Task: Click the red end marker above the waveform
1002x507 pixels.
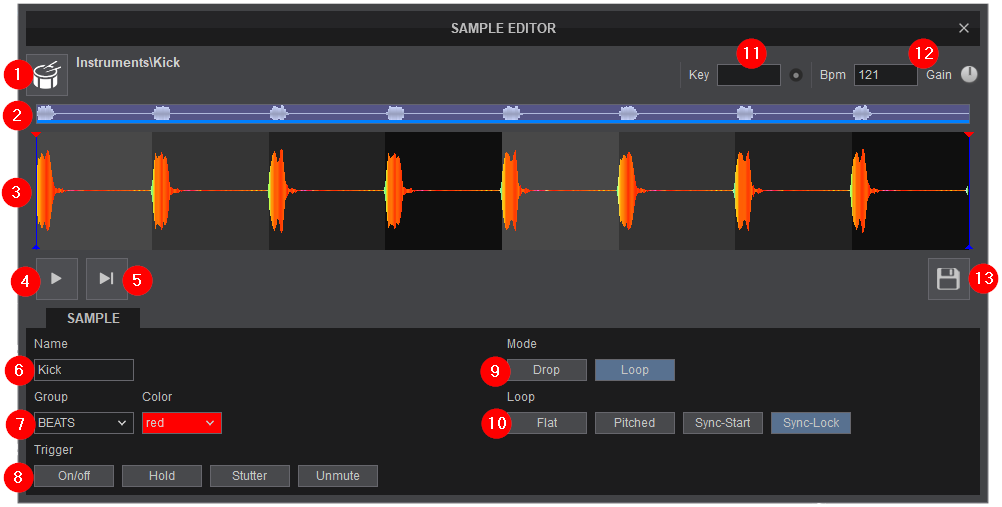Action: pos(968,133)
